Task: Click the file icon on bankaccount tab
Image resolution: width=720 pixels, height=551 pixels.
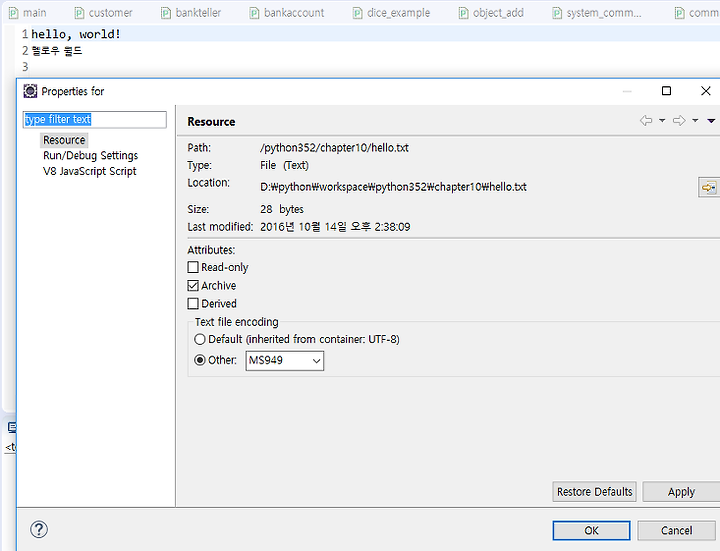Action: click(x=254, y=13)
